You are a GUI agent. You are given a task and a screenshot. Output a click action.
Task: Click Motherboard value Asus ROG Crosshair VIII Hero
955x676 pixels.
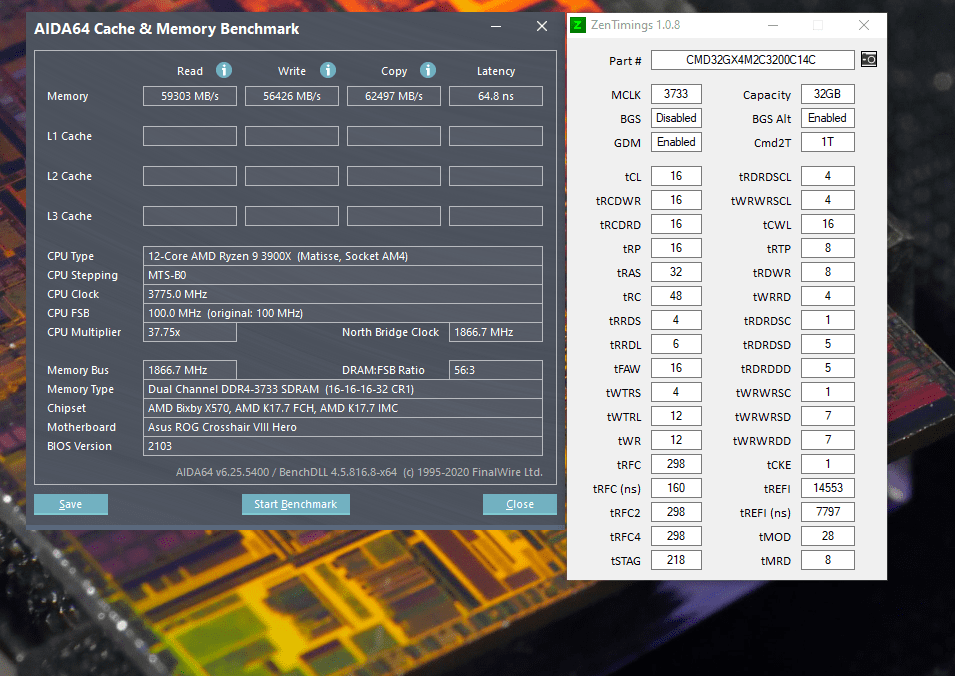pyautogui.click(x=342, y=426)
